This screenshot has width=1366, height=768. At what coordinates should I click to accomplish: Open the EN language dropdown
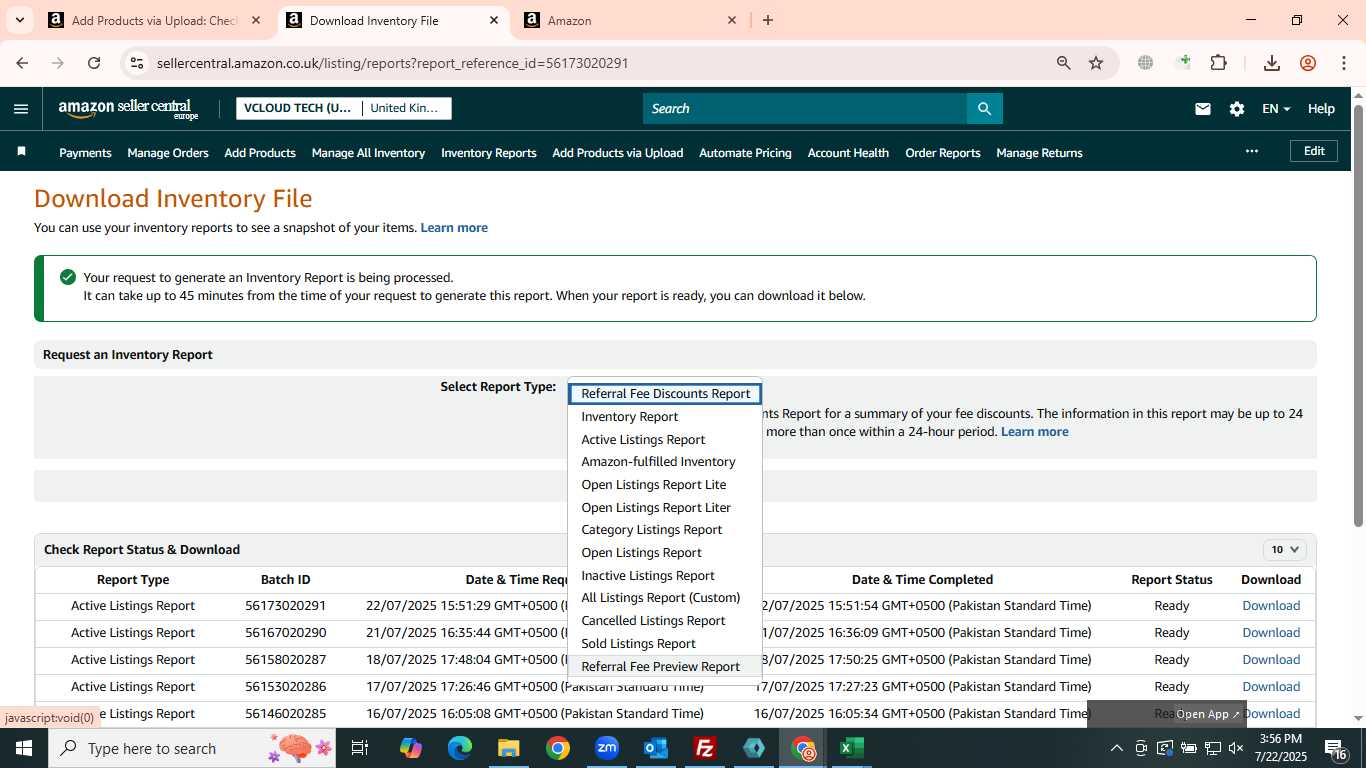pyautogui.click(x=1276, y=109)
